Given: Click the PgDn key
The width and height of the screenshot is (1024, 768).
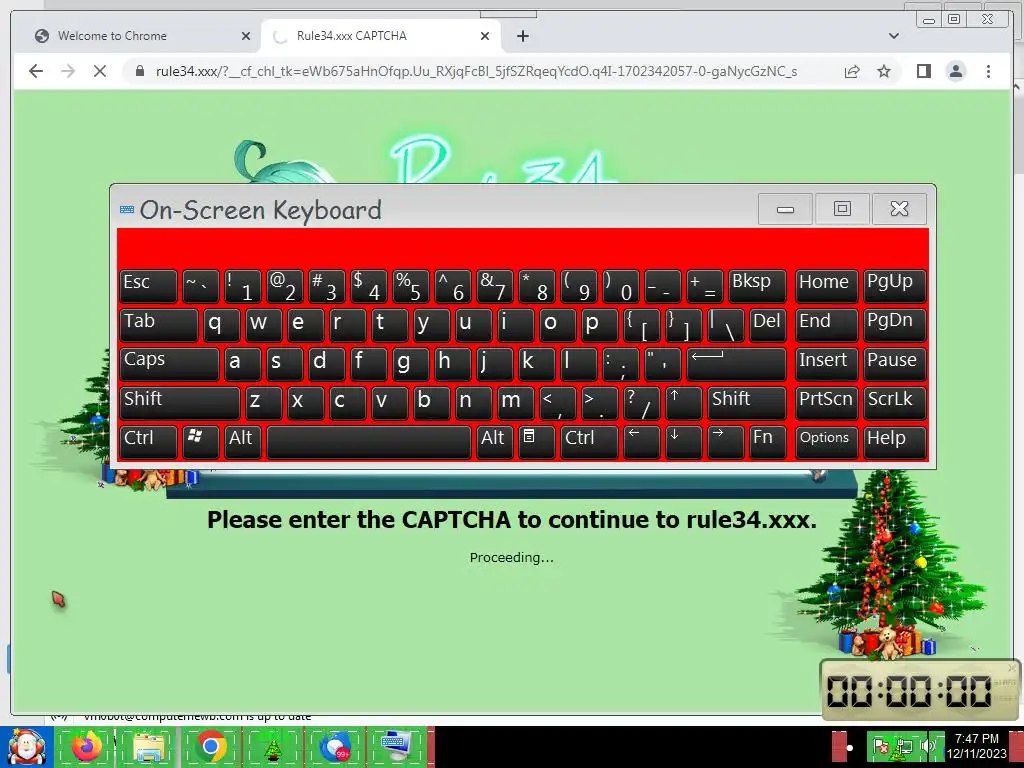Looking at the screenshot, I should point(894,325).
